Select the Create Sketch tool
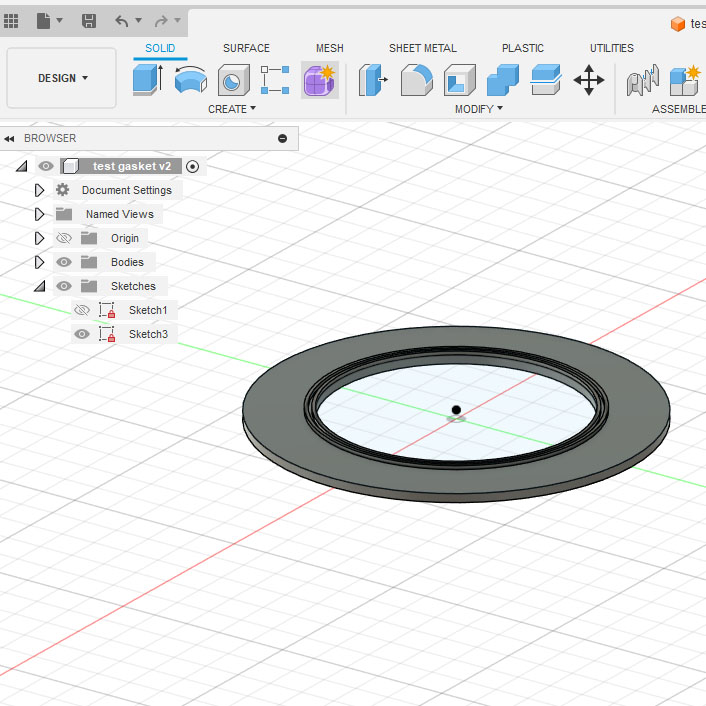This screenshot has width=706, height=706. pyautogui.click(x=275, y=80)
